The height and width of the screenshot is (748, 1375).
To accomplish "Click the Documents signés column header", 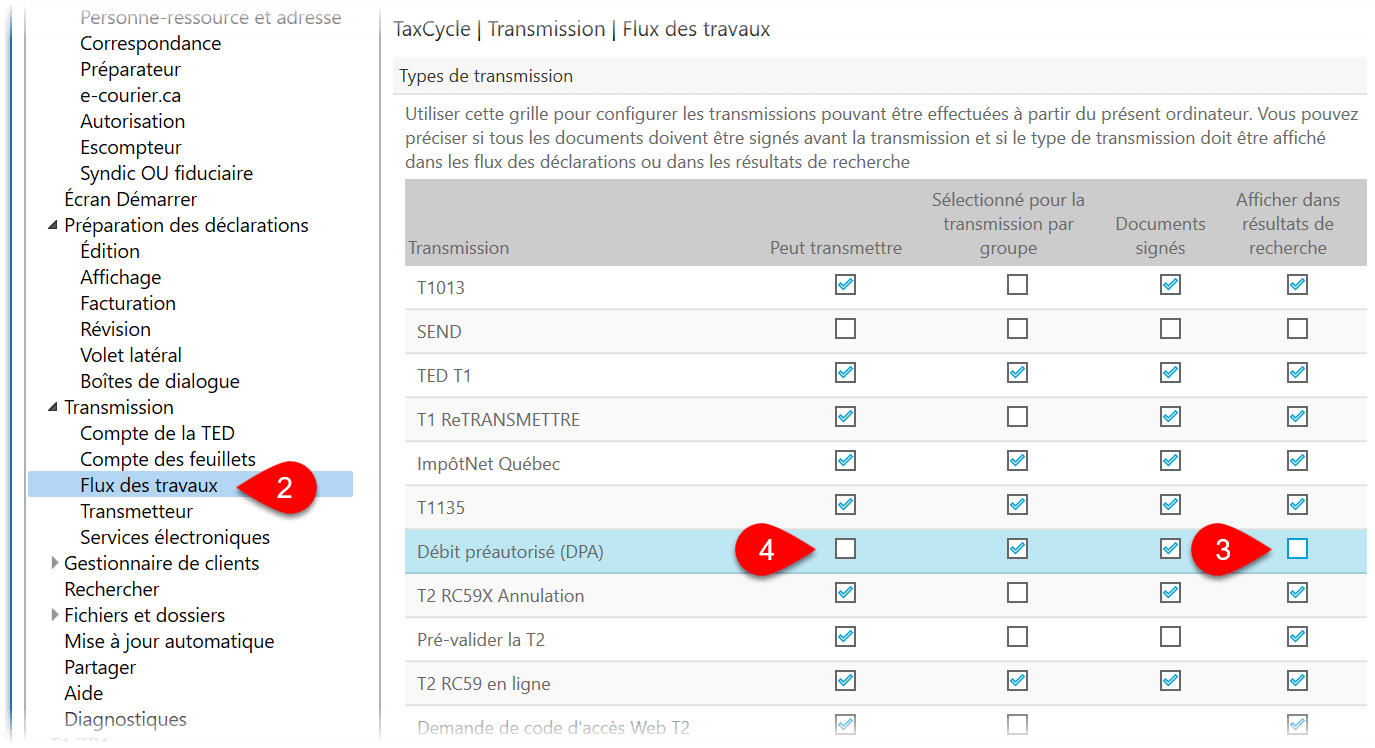I will (1161, 236).
